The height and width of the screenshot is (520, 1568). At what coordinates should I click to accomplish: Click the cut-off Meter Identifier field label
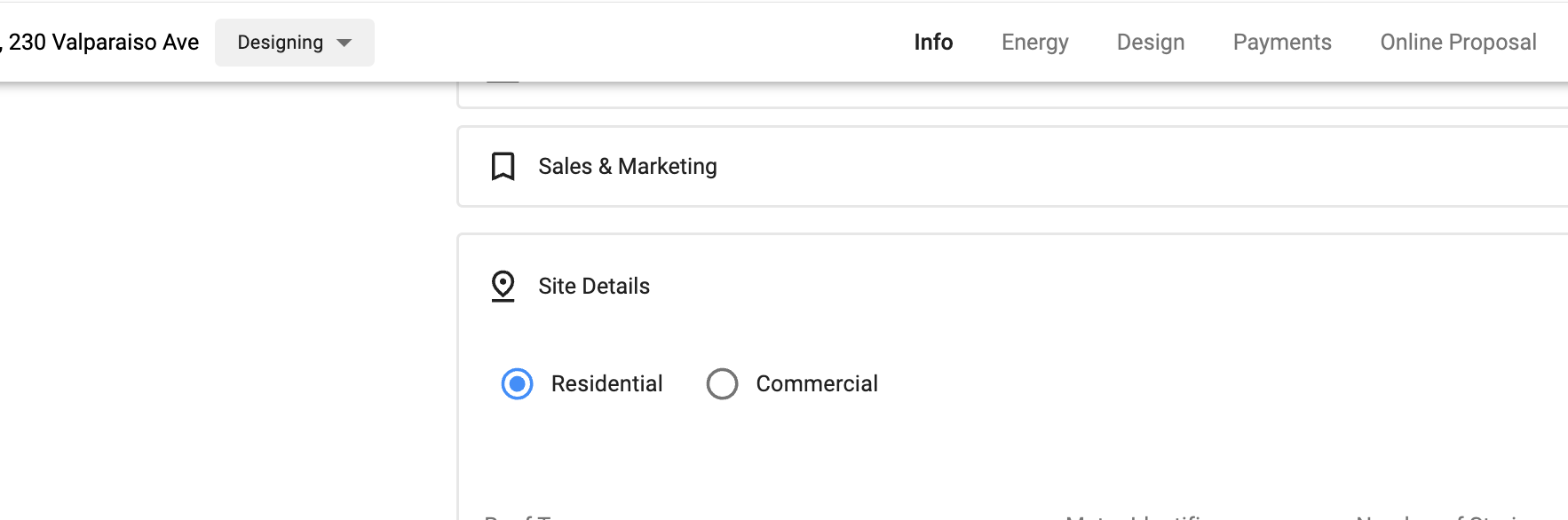tap(1135, 516)
